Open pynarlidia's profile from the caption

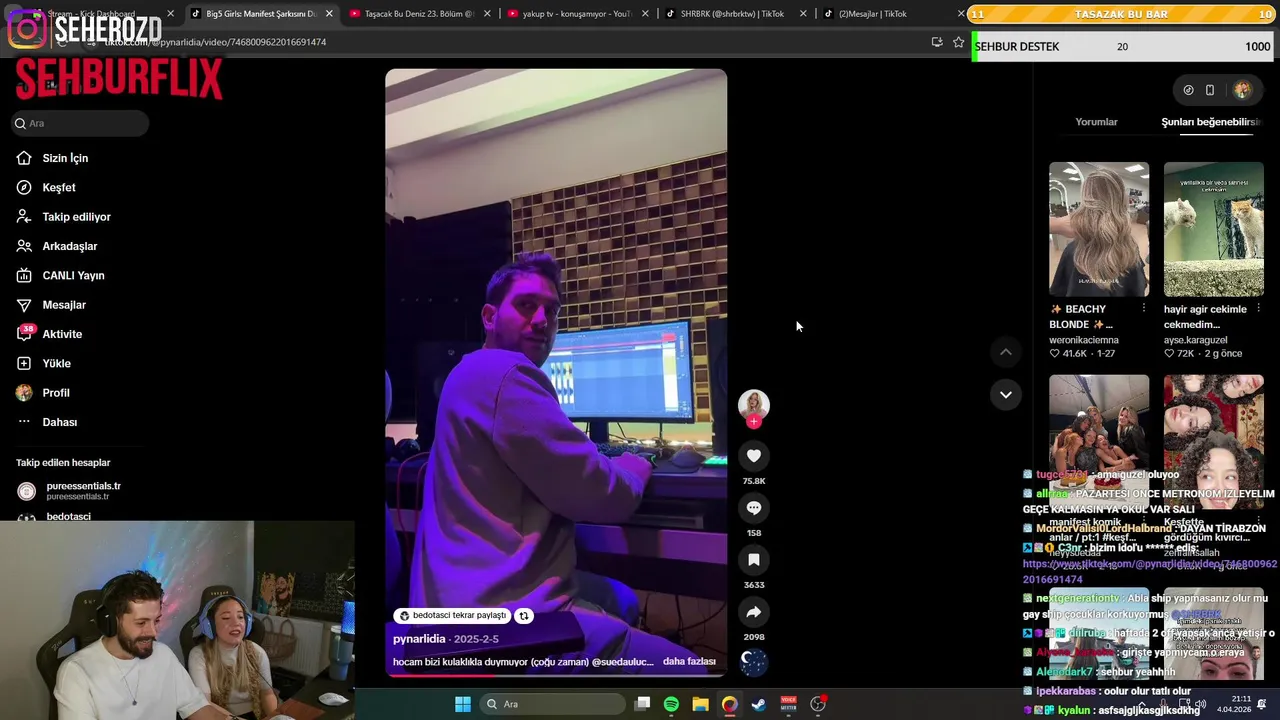[419, 639]
